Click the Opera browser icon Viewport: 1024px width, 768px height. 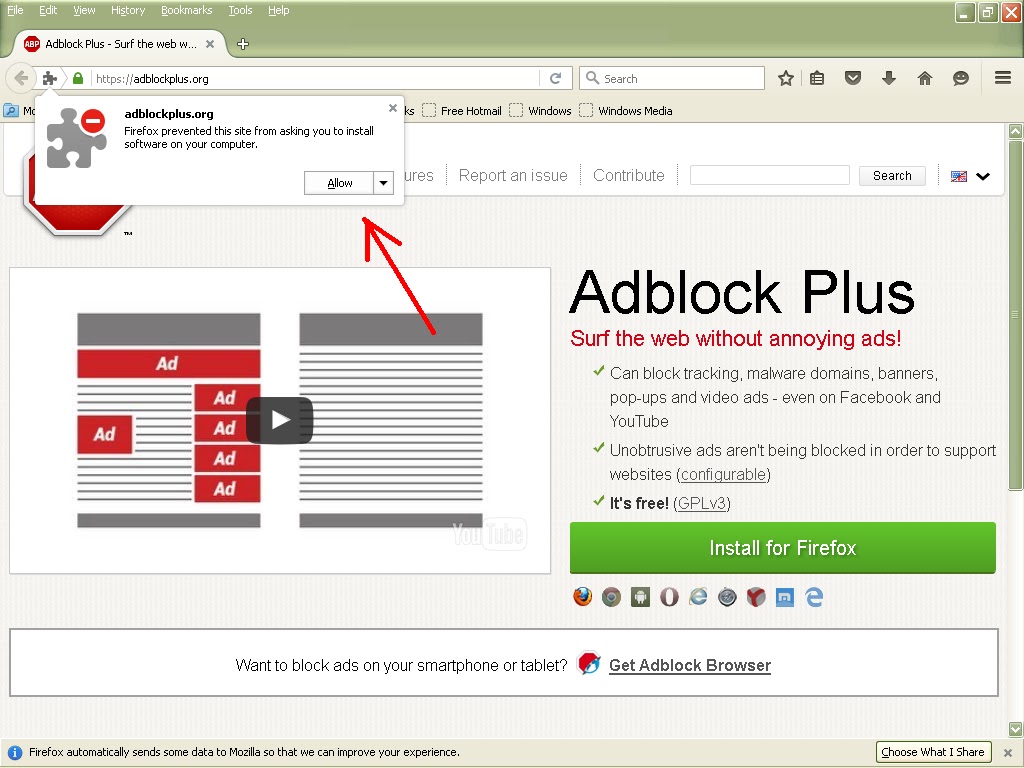(x=669, y=597)
